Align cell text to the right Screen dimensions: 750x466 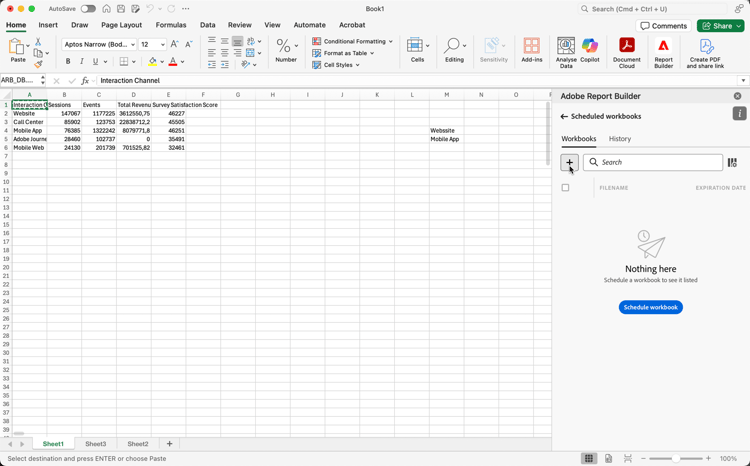click(237, 53)
